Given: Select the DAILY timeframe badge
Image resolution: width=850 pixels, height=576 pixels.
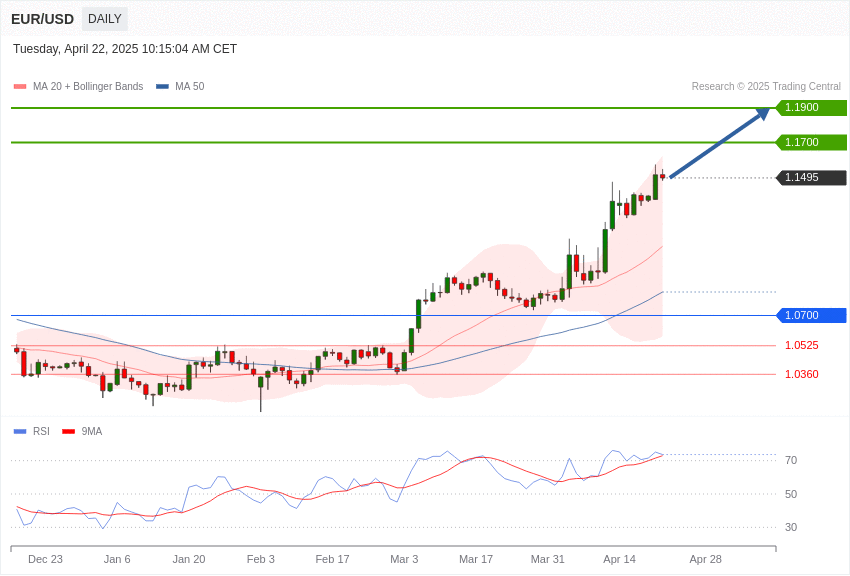Looking at the screenshot, I should click(105, 19).
